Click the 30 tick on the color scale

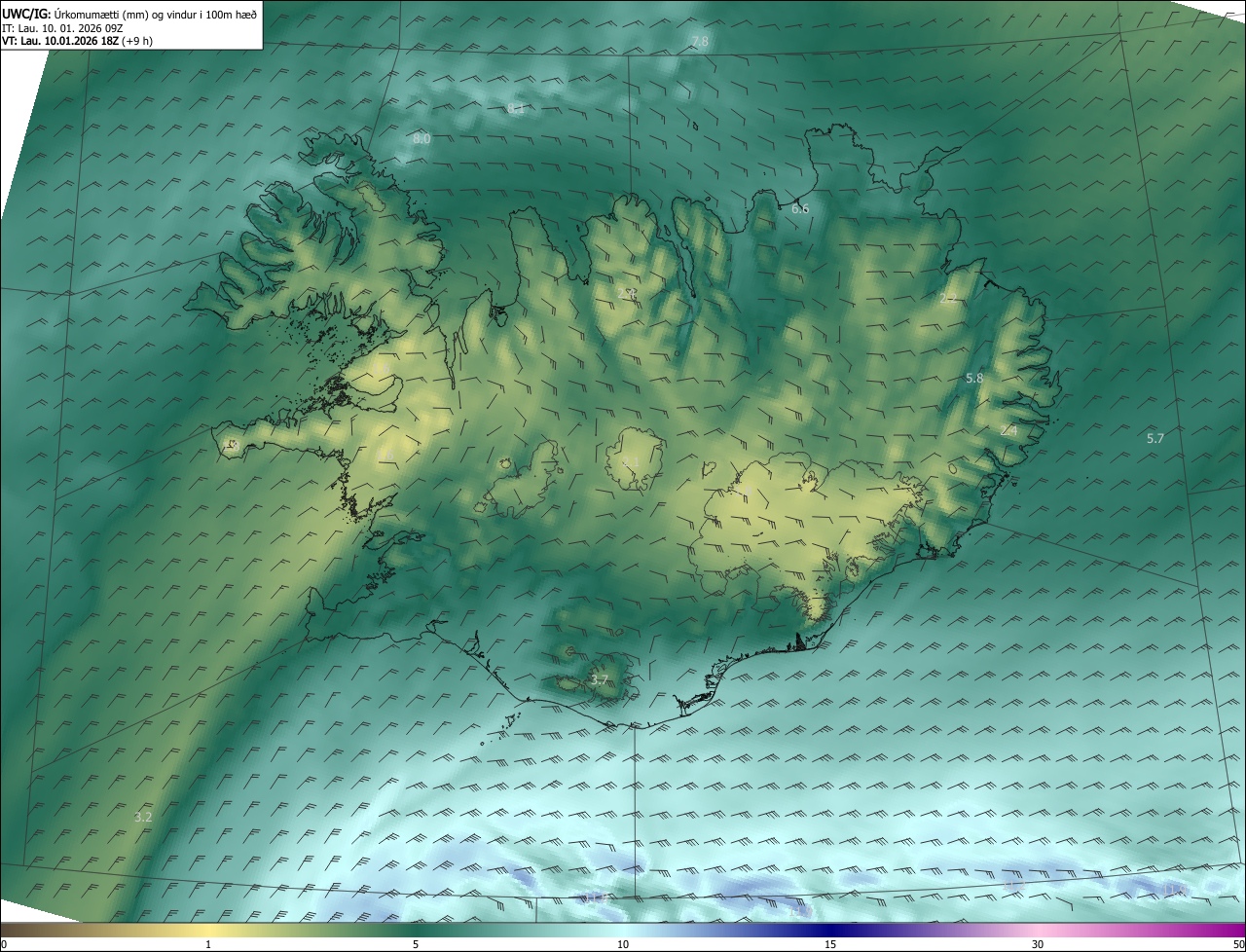pos(1038,944)
